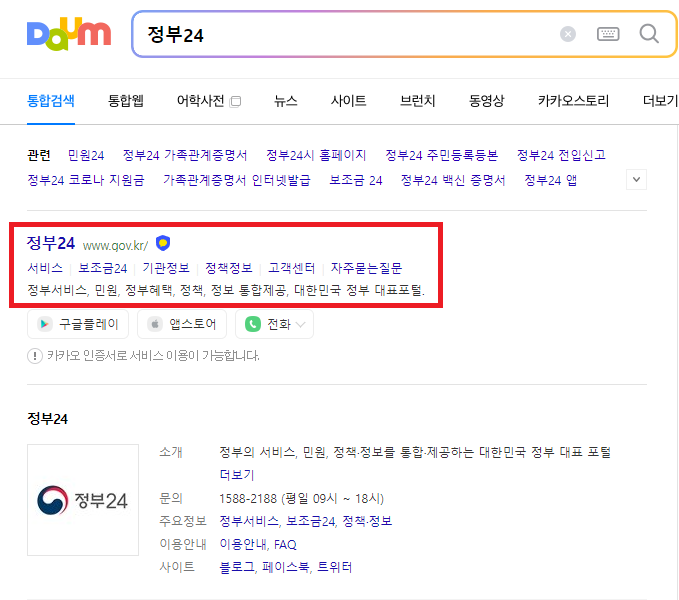Click the Google Play triangle icon
Image resolution: width=679 pixels, height=600 pixels.
point(44,324)
